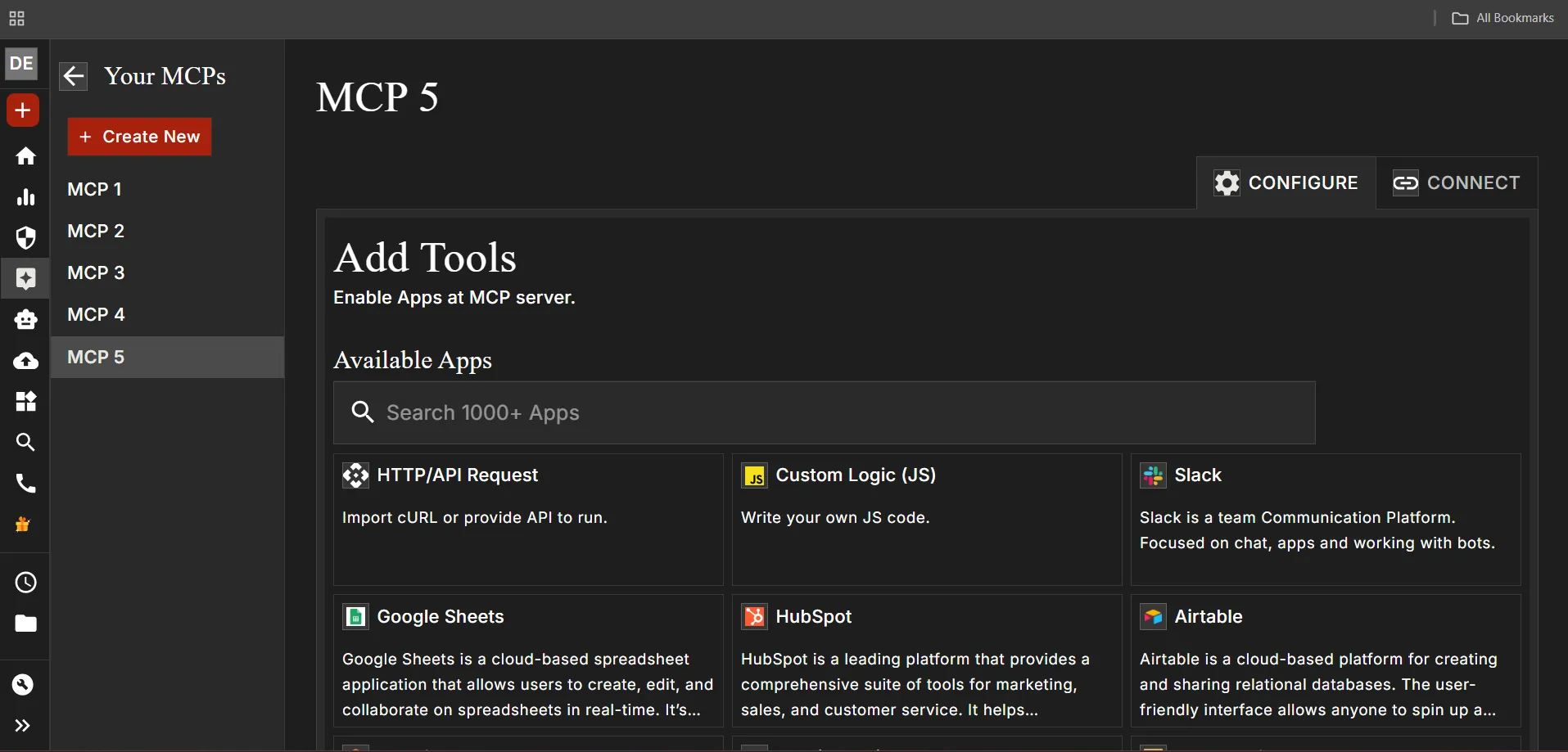Image resolution: width=1568 pixels, height=752 pixels.
Task: Open the history clock icon
Action: coord(25,583)
